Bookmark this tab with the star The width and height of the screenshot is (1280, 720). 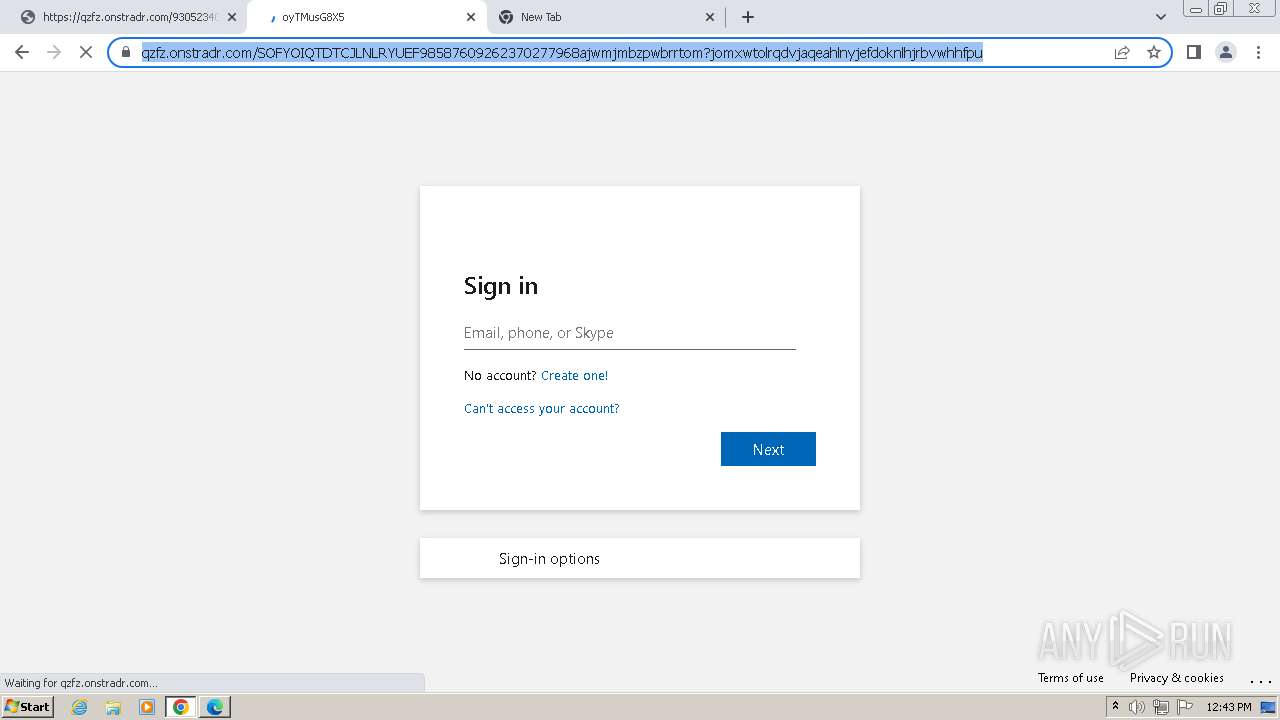(1154, 52)
